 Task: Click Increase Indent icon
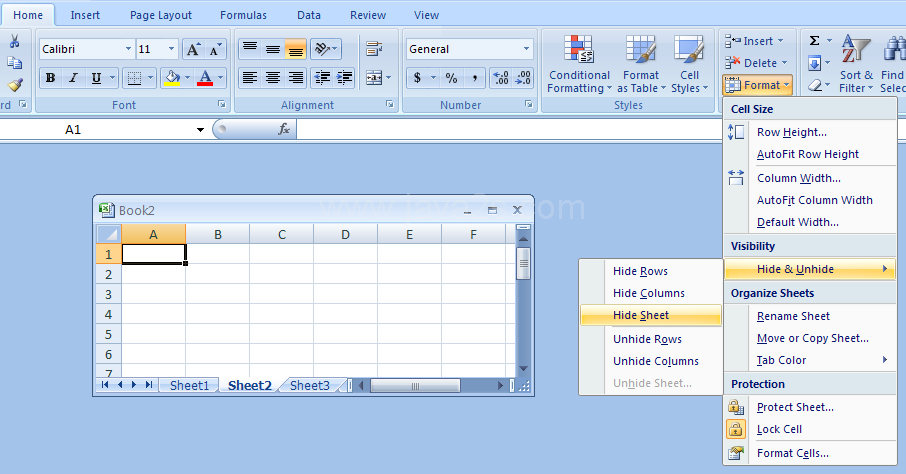click(344, 77)
